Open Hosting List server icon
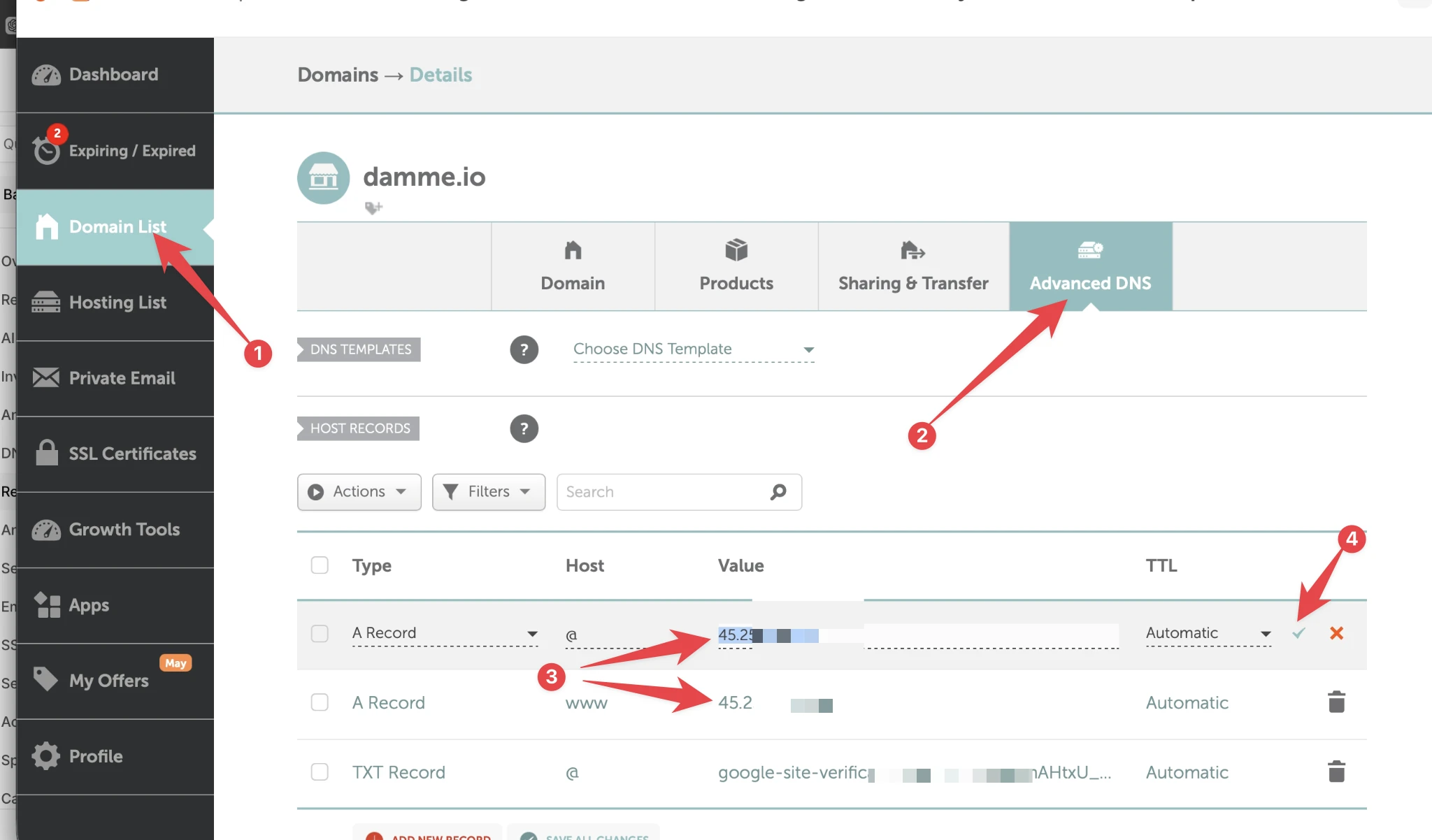Screen dimensions: 1432x840 click(x=46, y=302)
